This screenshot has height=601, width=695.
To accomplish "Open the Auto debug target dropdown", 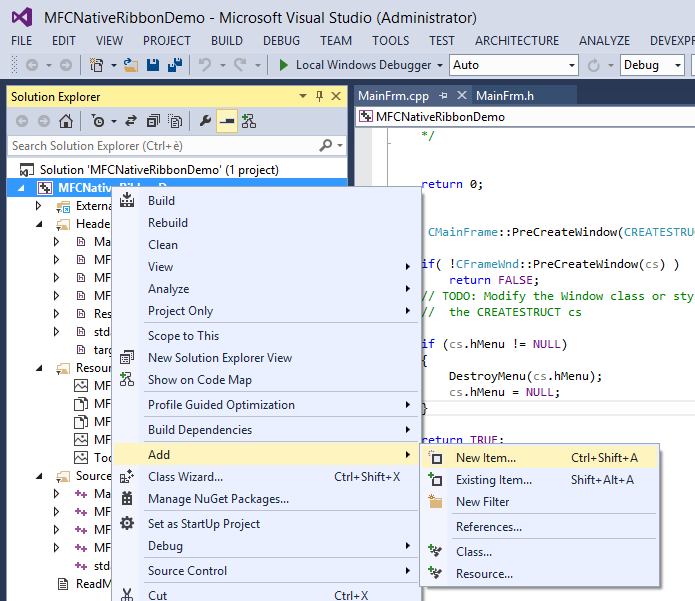I will coord(572,66).
